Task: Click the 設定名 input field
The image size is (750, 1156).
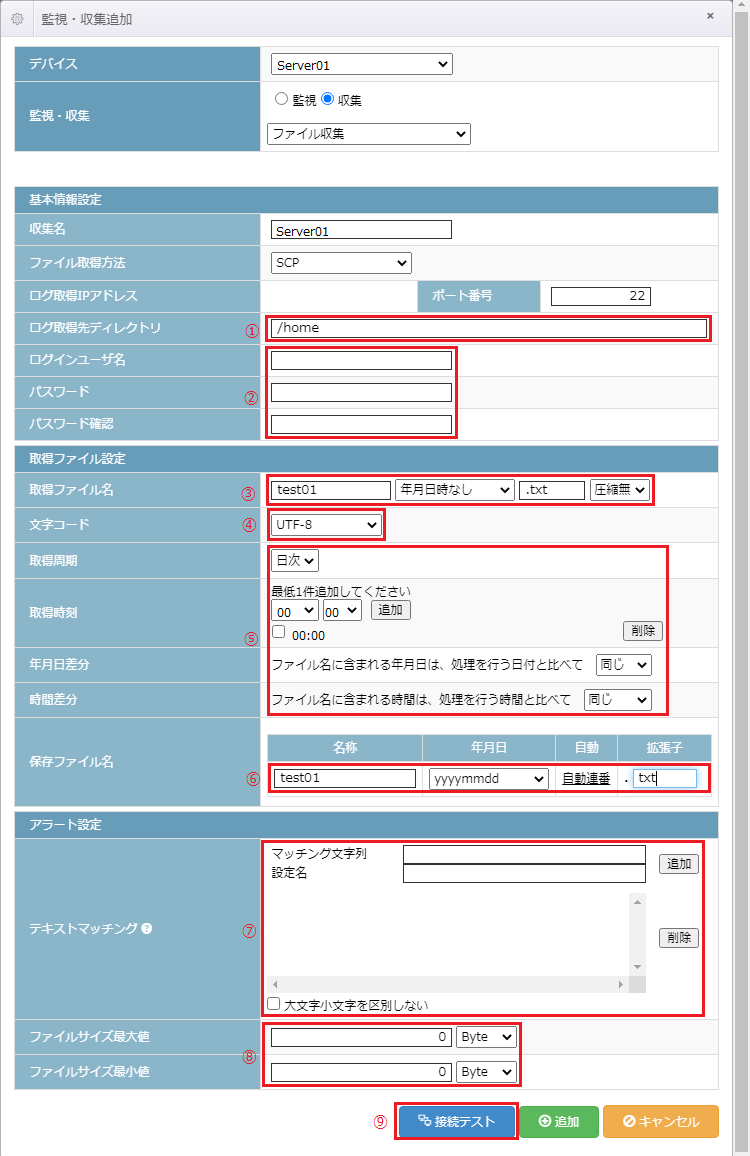Action: point(524,873)
